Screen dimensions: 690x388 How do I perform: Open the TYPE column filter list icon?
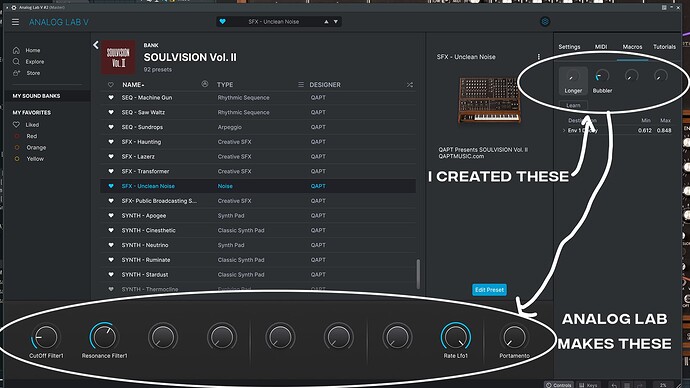(301, 84)
